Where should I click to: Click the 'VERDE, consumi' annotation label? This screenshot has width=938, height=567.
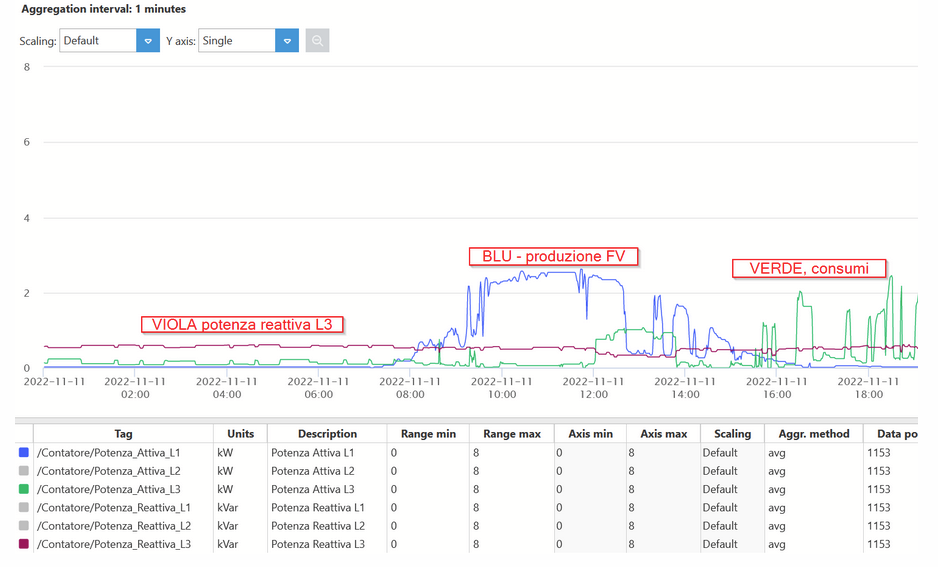pyautogui.click(x=809, y=268)
